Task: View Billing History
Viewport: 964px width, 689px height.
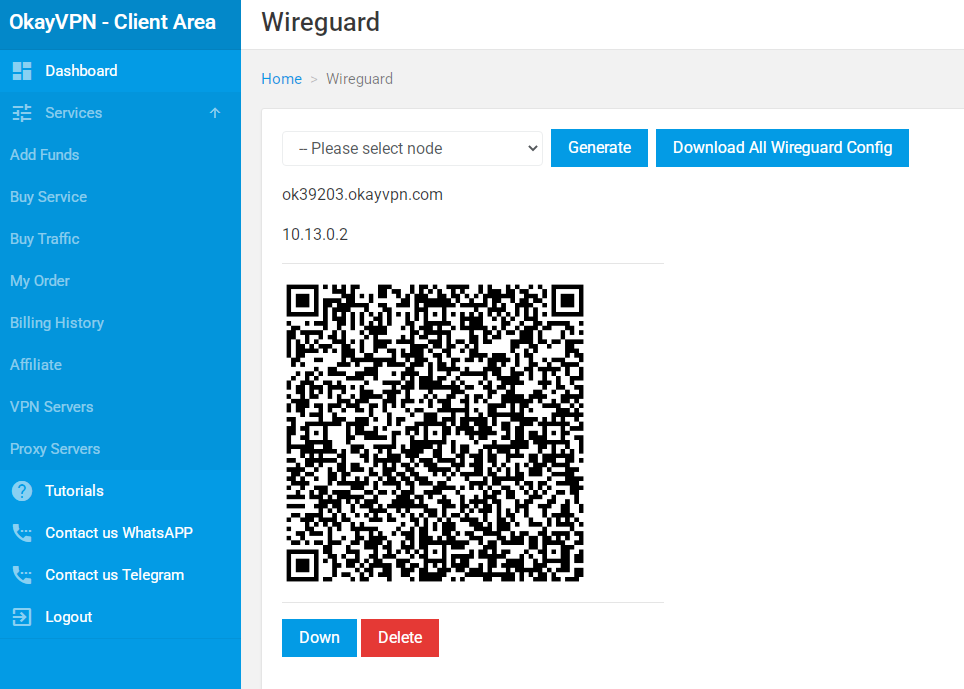Action: (56, 322)
